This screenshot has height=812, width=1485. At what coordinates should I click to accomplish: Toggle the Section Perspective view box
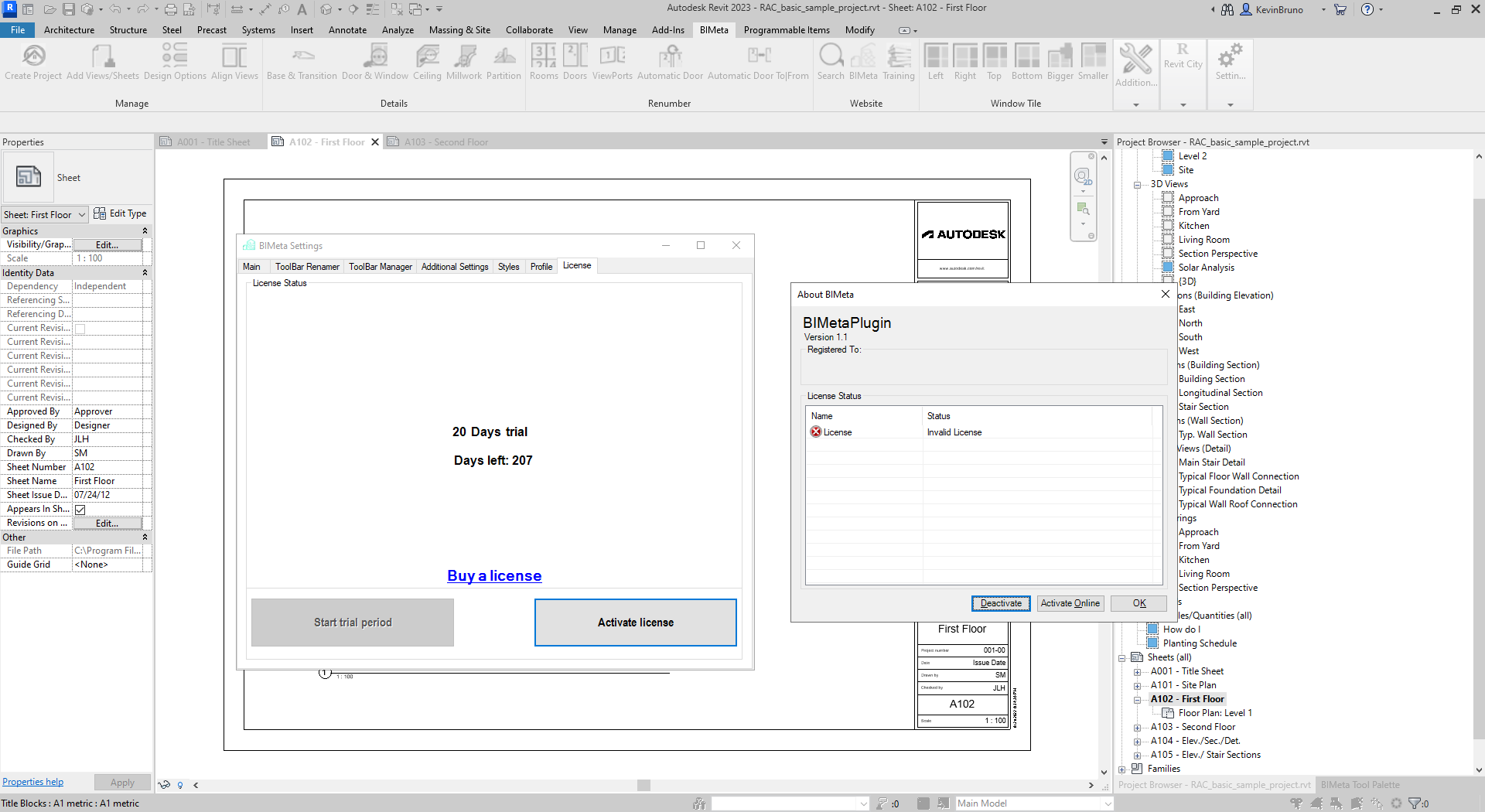(x=1168, y=254)
